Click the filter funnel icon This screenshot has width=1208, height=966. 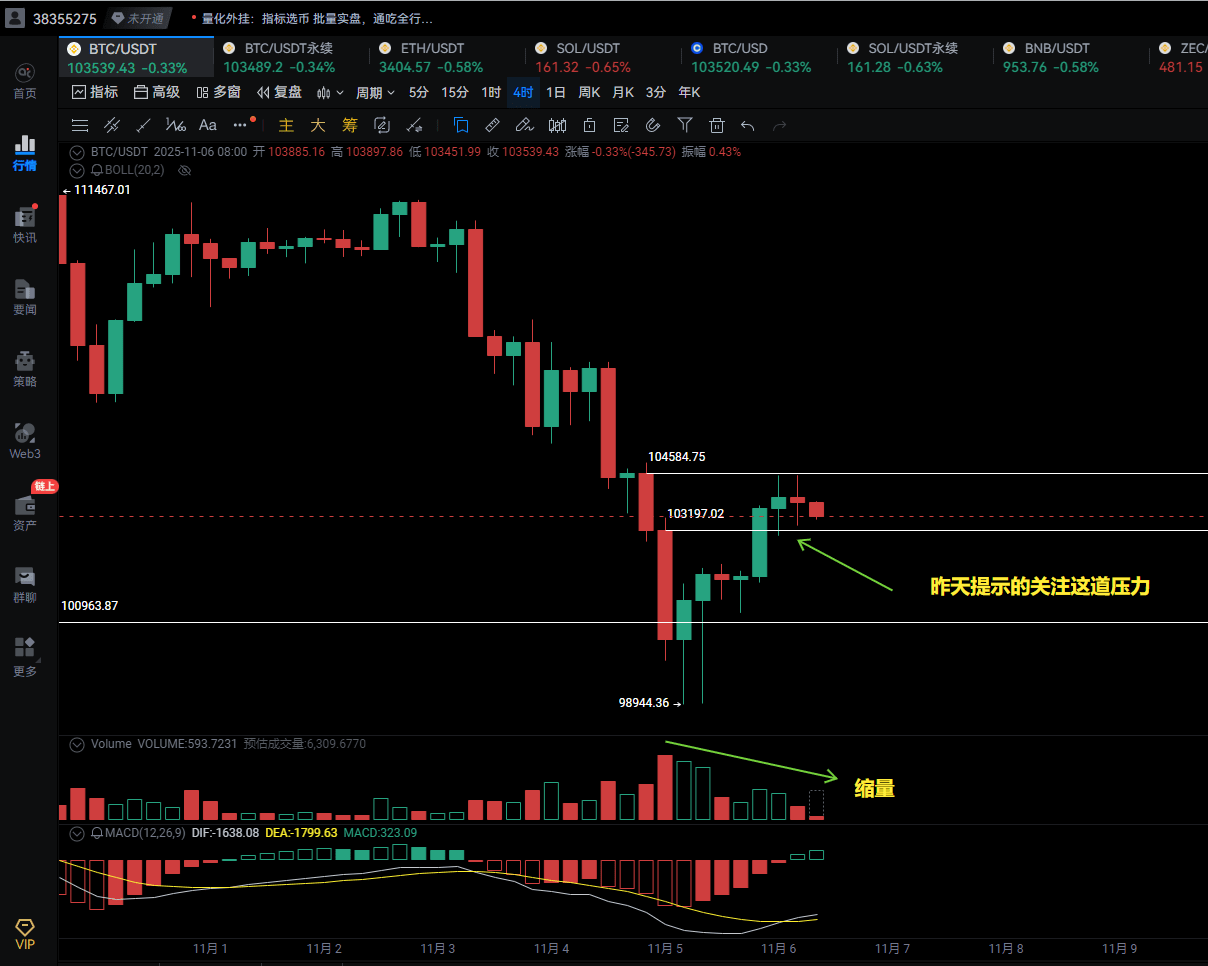[x=685, y=125]
